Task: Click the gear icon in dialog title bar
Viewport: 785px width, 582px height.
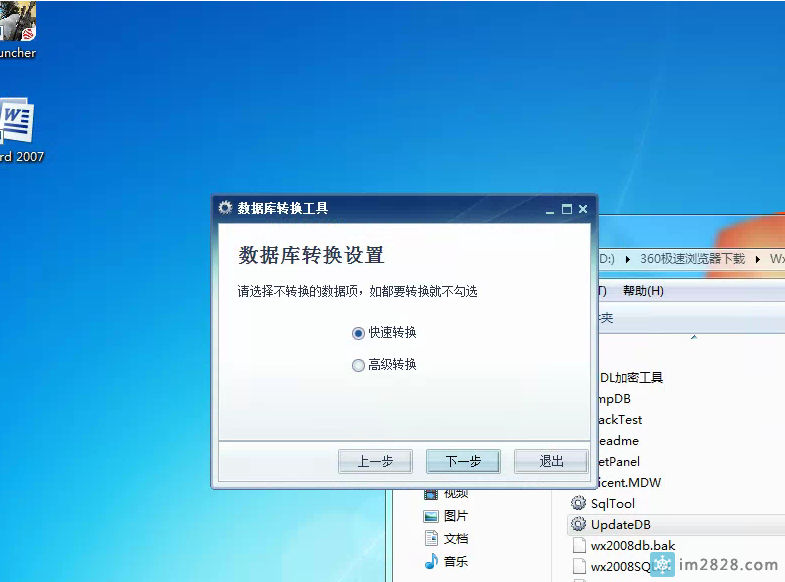Action: 225,208
